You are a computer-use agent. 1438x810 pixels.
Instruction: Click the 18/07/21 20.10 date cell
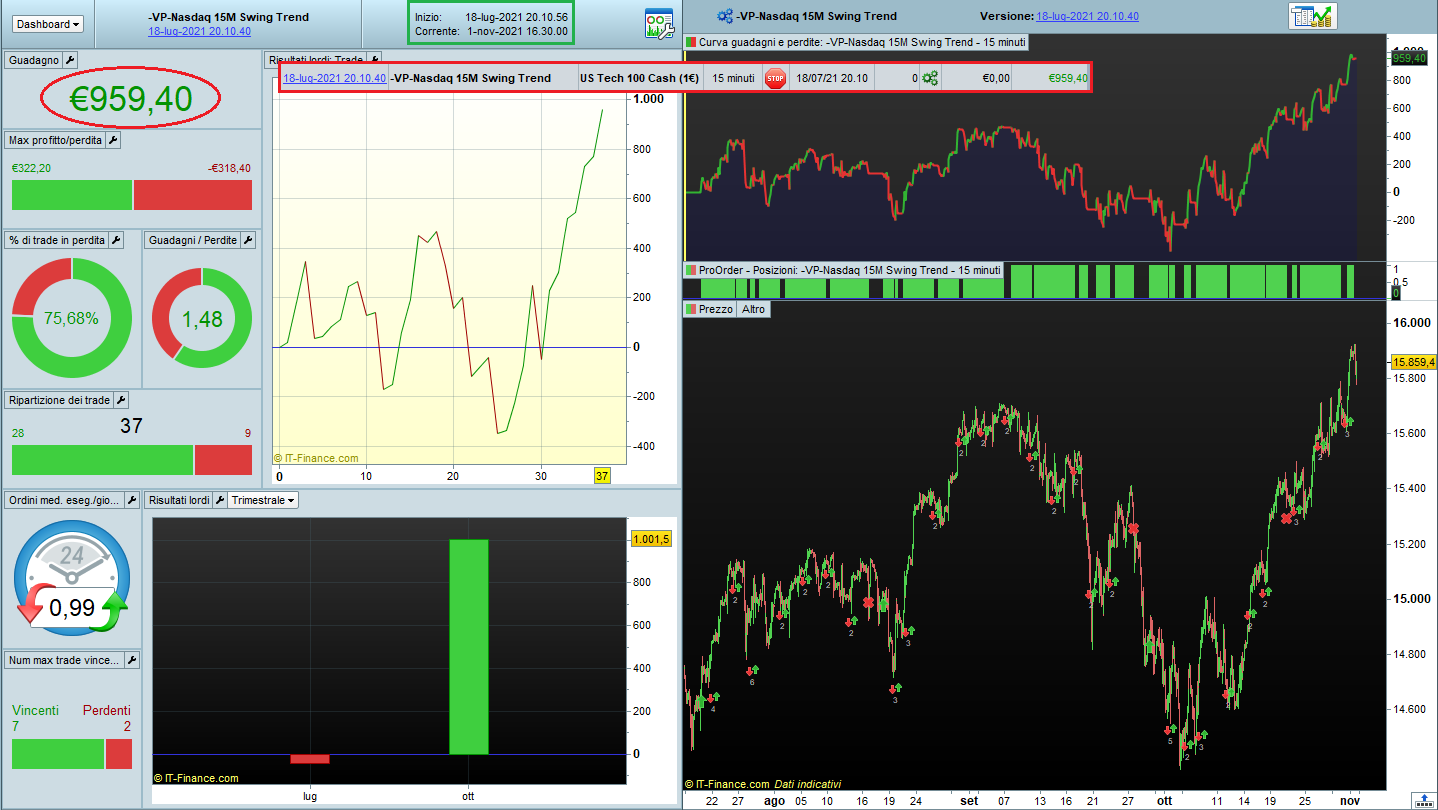pos(832,78)
